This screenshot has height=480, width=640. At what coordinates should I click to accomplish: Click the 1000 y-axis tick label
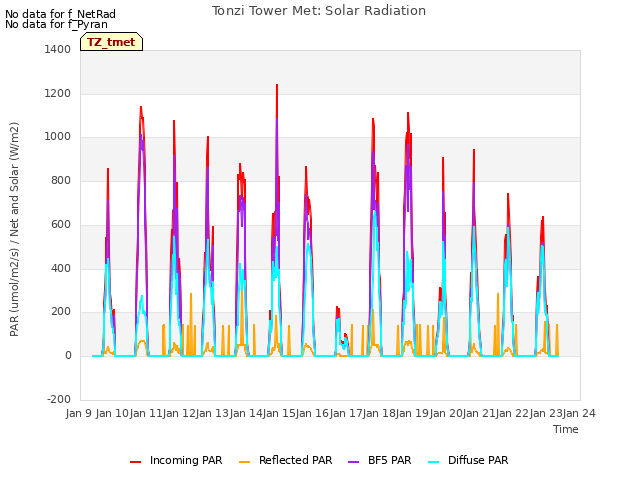58,137
